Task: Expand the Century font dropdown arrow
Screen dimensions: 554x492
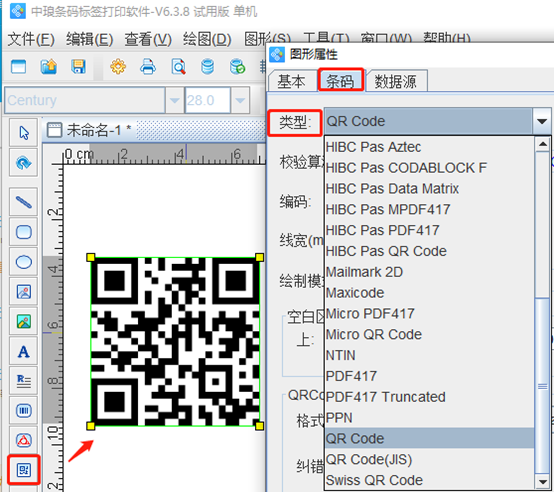Action: click(174, 100)
